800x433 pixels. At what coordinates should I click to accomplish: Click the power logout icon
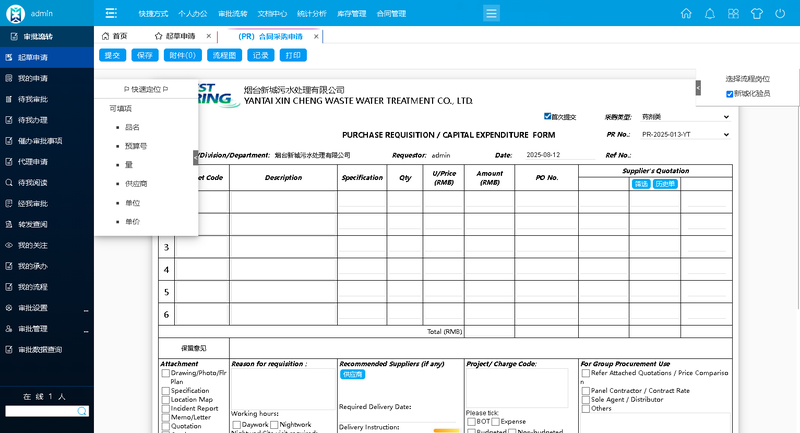pyautogui.click(x=780, y=13)
